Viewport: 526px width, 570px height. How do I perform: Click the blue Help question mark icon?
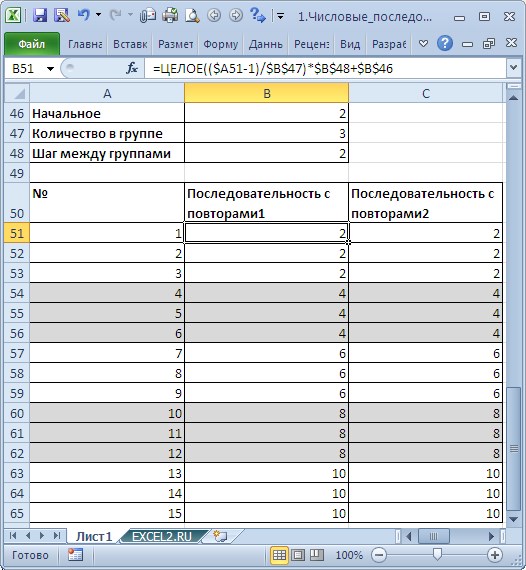[x=445, y=44]
